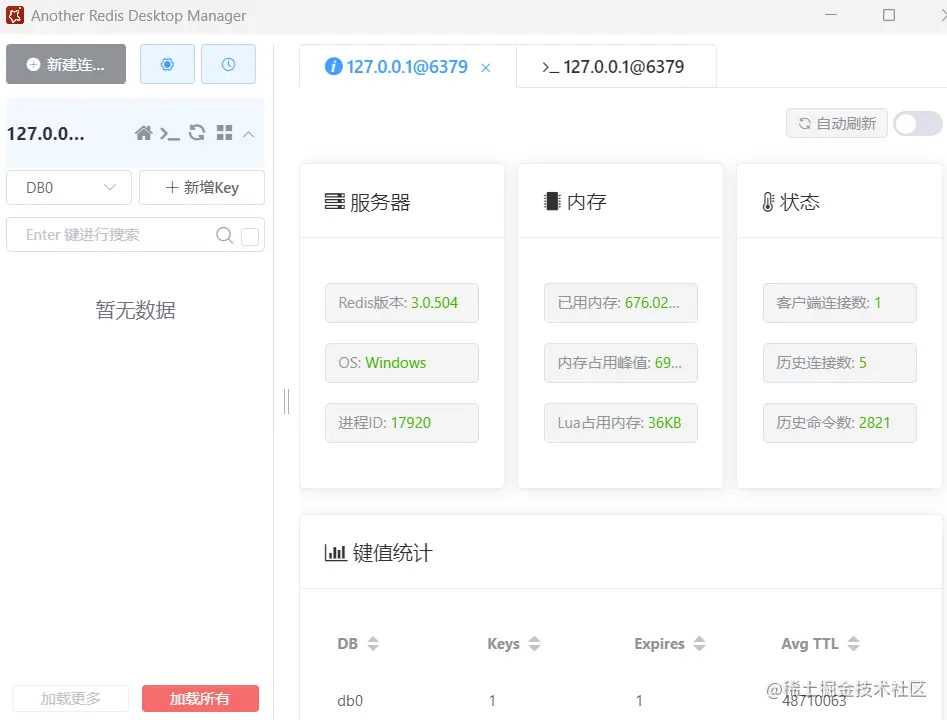Click the 历史连接数: 5 tag
947x720 pixels.
click(x=839, y=363)
